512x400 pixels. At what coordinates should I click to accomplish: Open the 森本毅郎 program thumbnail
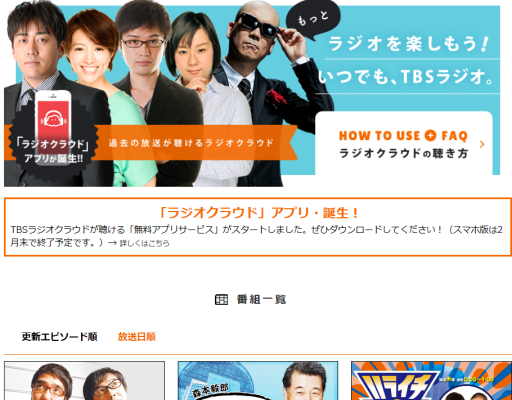(x=258, y=381)
